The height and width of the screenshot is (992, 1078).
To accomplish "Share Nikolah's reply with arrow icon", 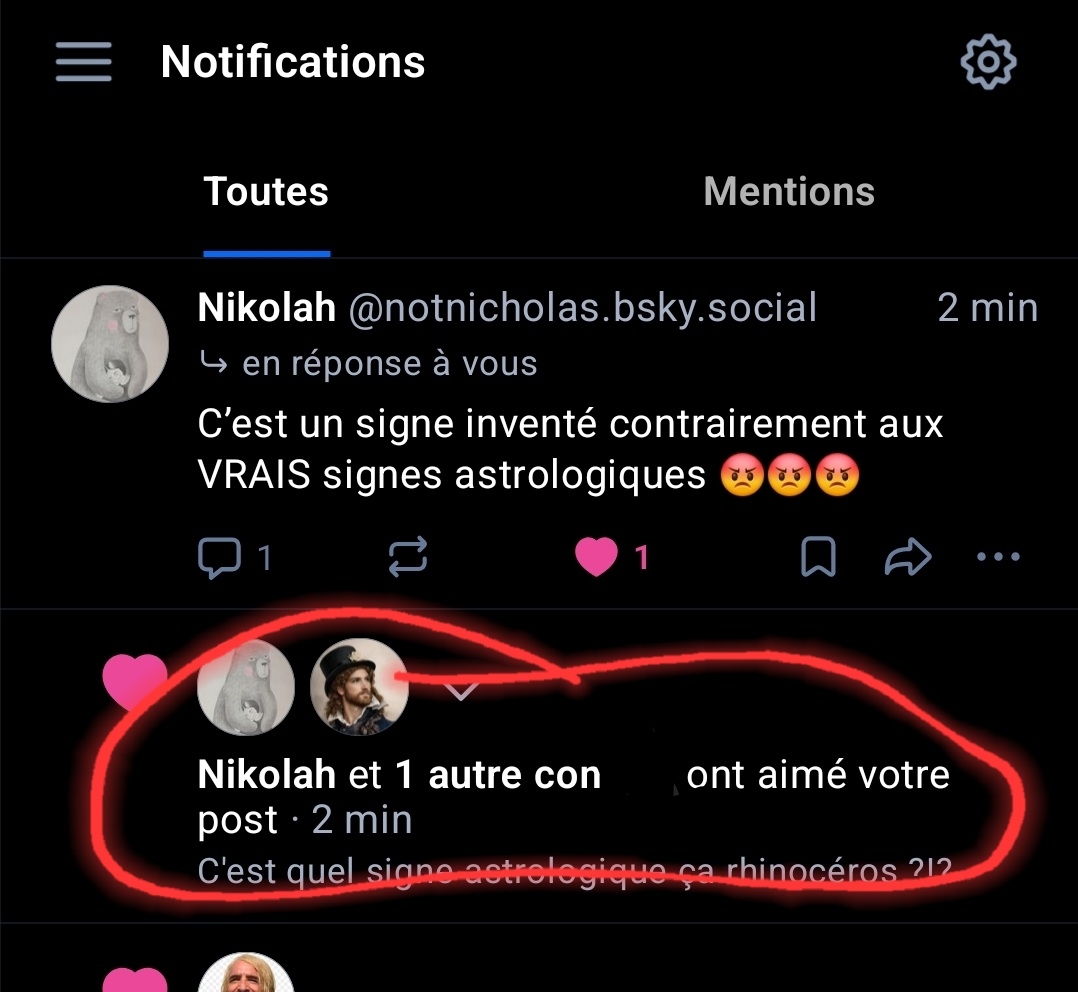I will 908,558.
